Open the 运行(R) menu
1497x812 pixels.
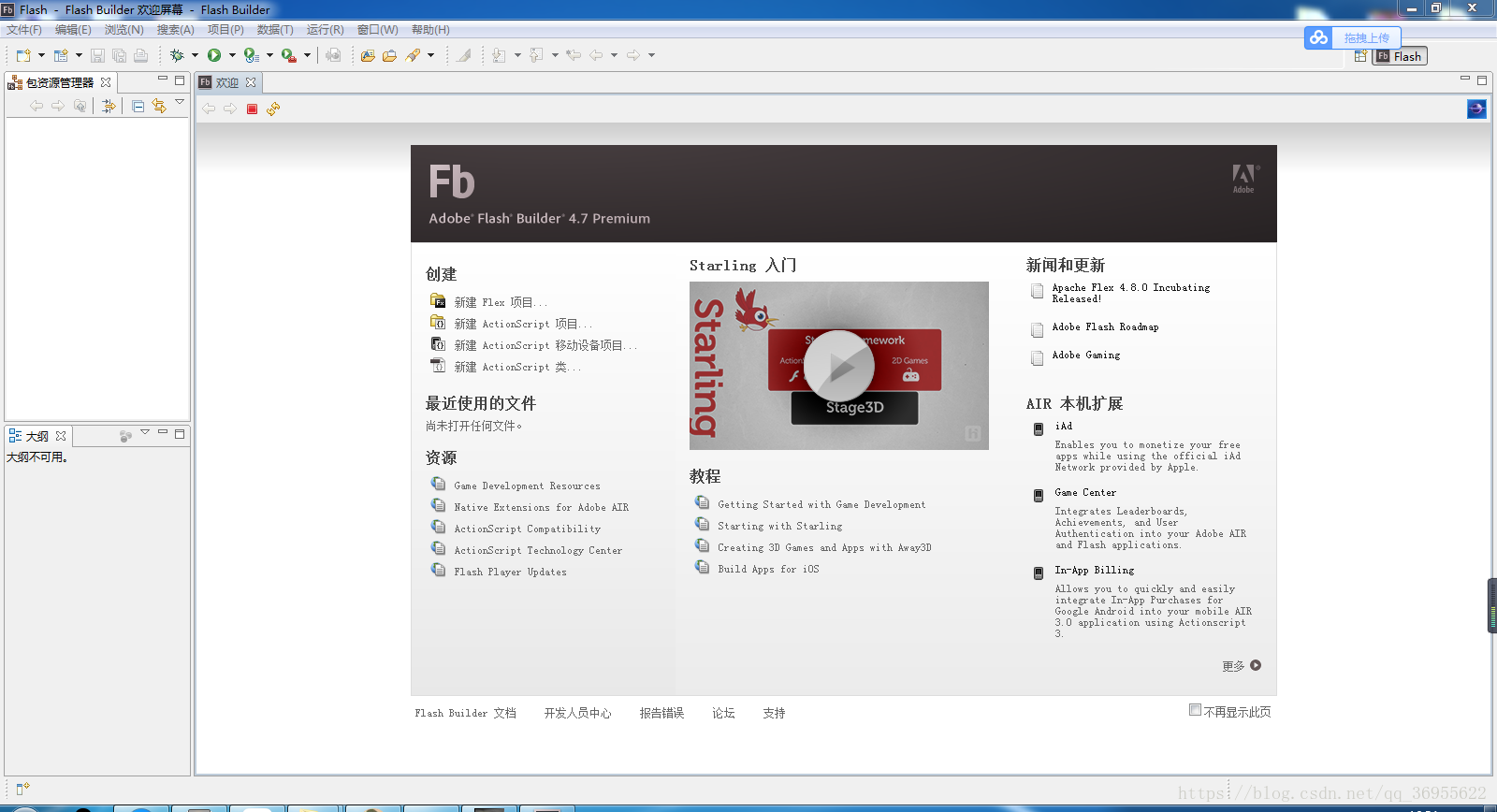pos(325,30)
